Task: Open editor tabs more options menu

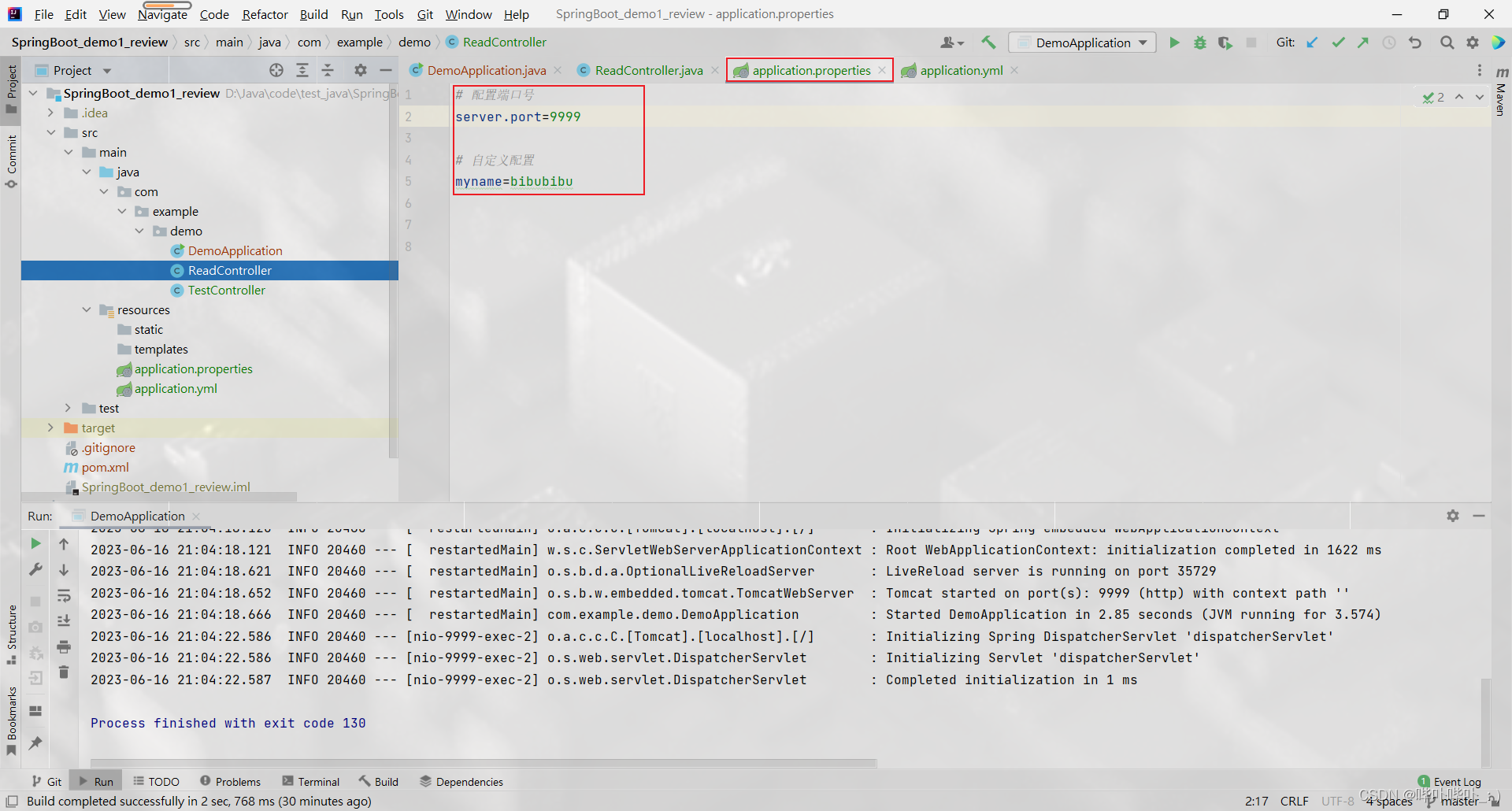Action: 1480,70
